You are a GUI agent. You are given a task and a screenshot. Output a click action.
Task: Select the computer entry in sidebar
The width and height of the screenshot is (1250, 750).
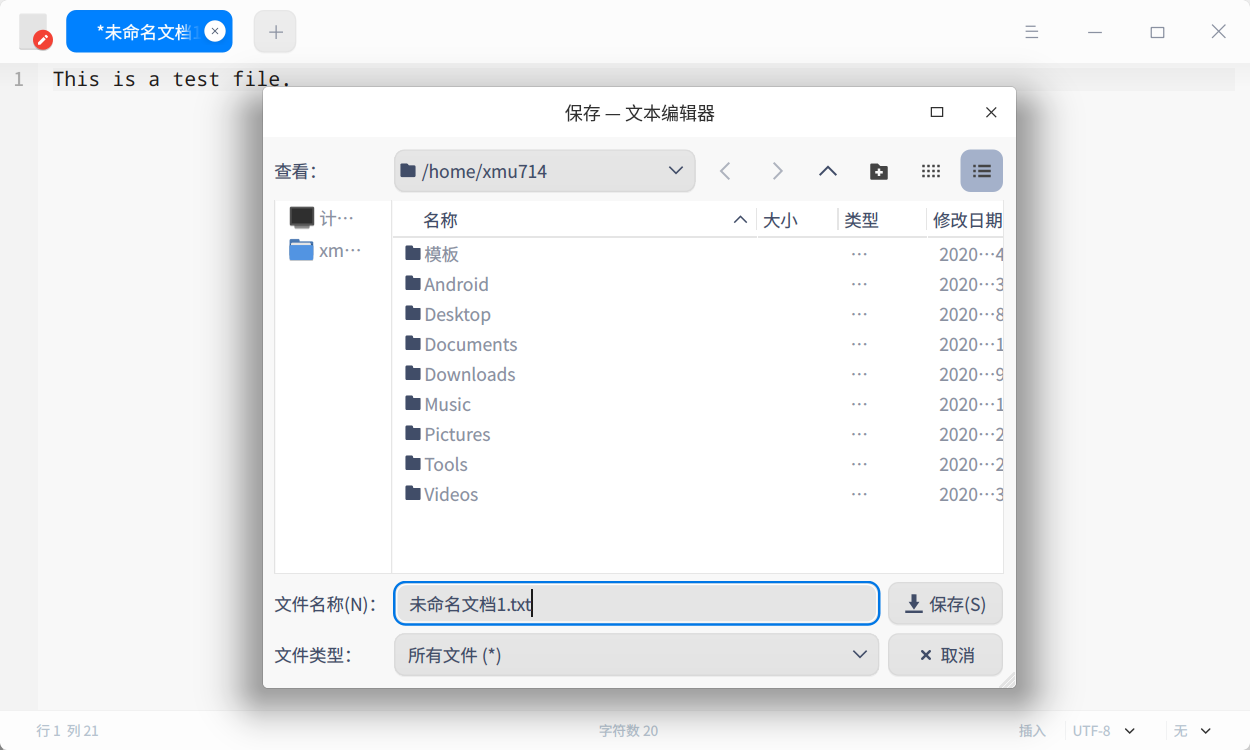(x=322, y=217)
